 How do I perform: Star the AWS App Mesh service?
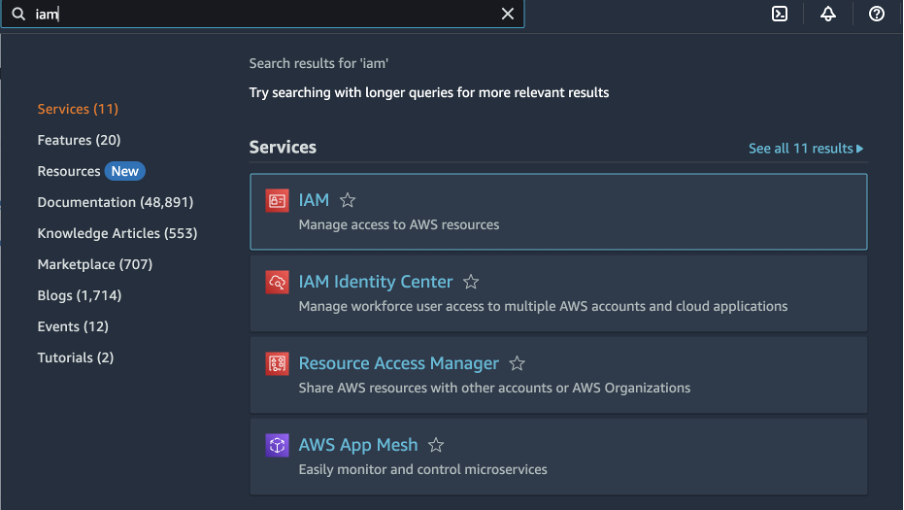[436, 445]
